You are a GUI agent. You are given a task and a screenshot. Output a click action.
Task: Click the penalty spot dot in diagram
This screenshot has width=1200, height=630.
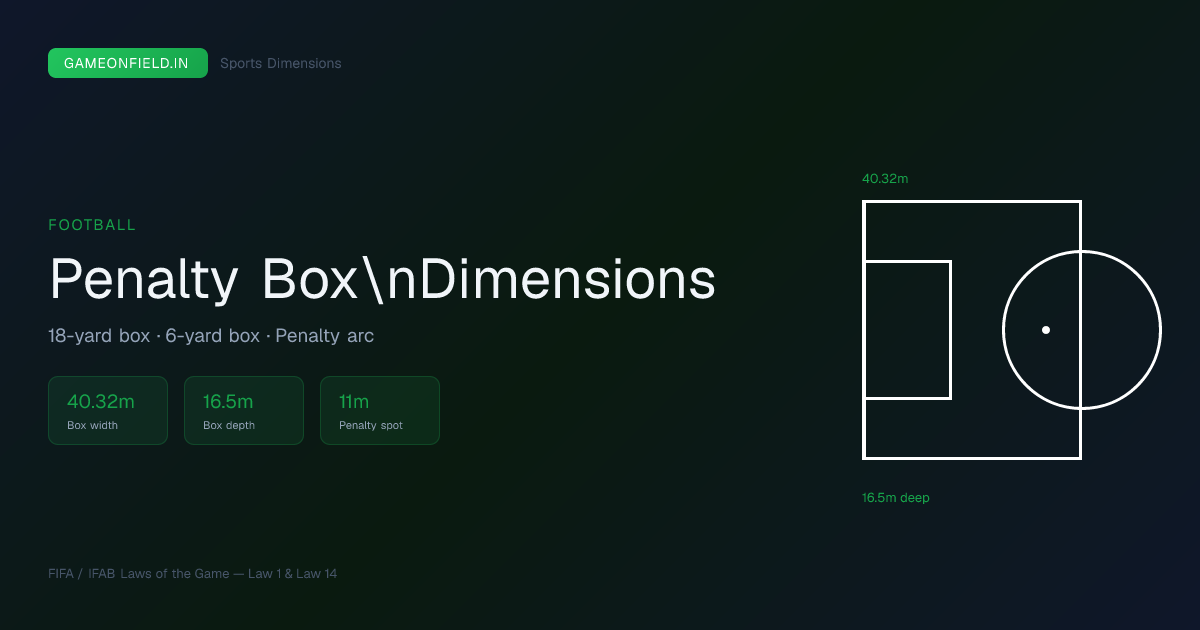click(x=1046, y=330)
